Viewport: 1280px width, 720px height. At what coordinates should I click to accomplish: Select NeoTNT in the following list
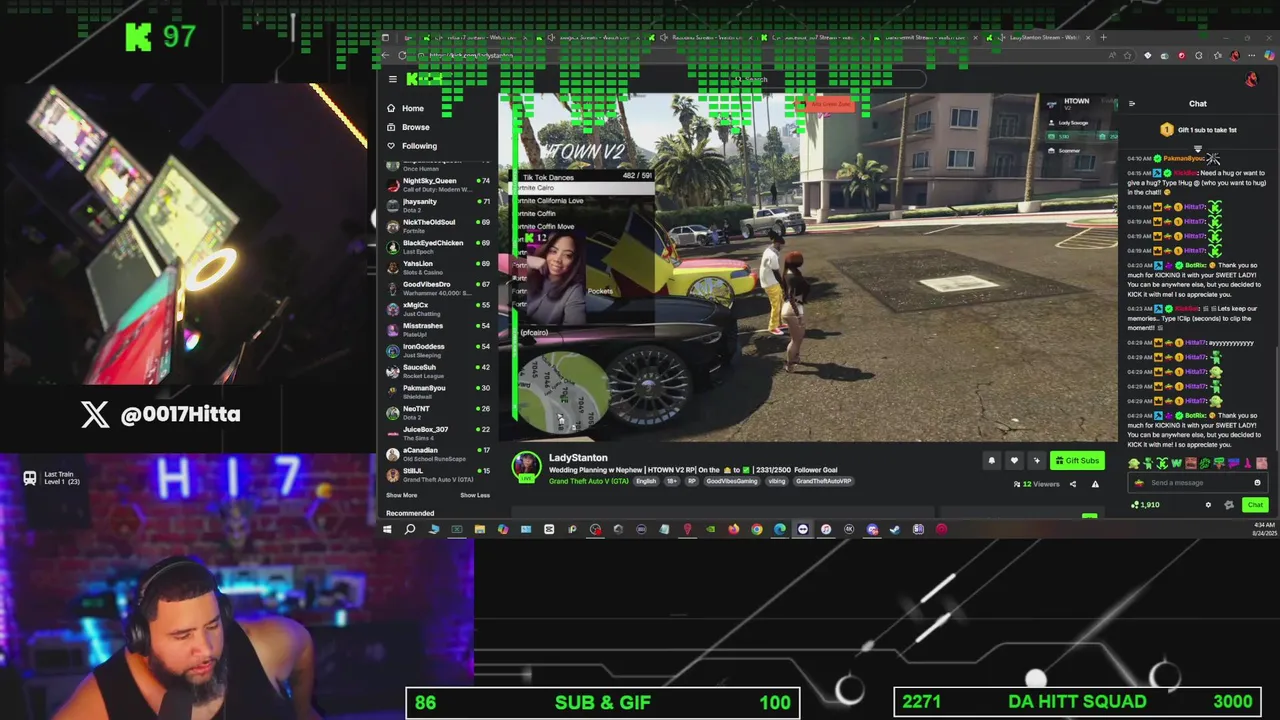tap(439, 412)
